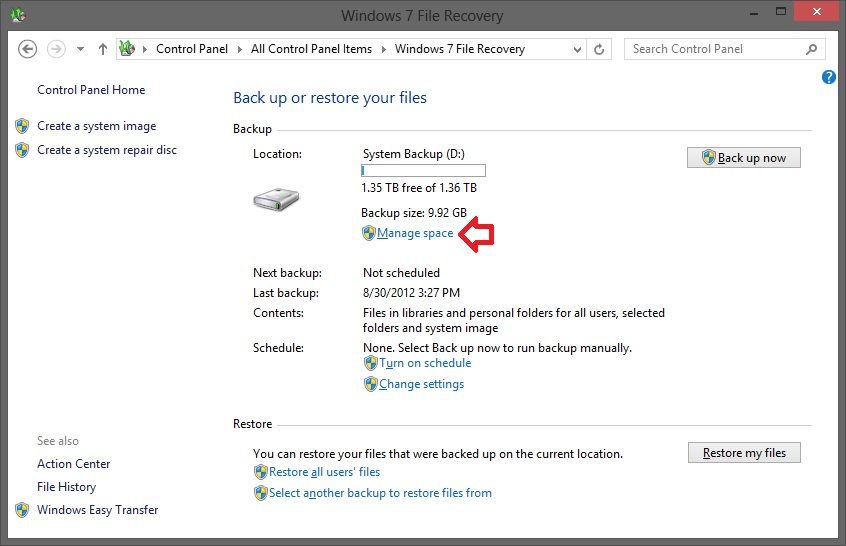Click the disk space usage bar
Screen dimensions: 846x546
coord(423,170)
